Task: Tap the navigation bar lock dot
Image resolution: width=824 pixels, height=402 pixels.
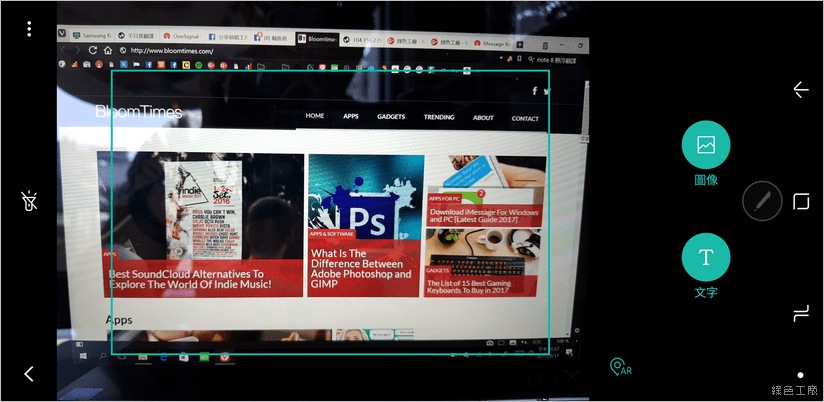Action: point(800,375)
